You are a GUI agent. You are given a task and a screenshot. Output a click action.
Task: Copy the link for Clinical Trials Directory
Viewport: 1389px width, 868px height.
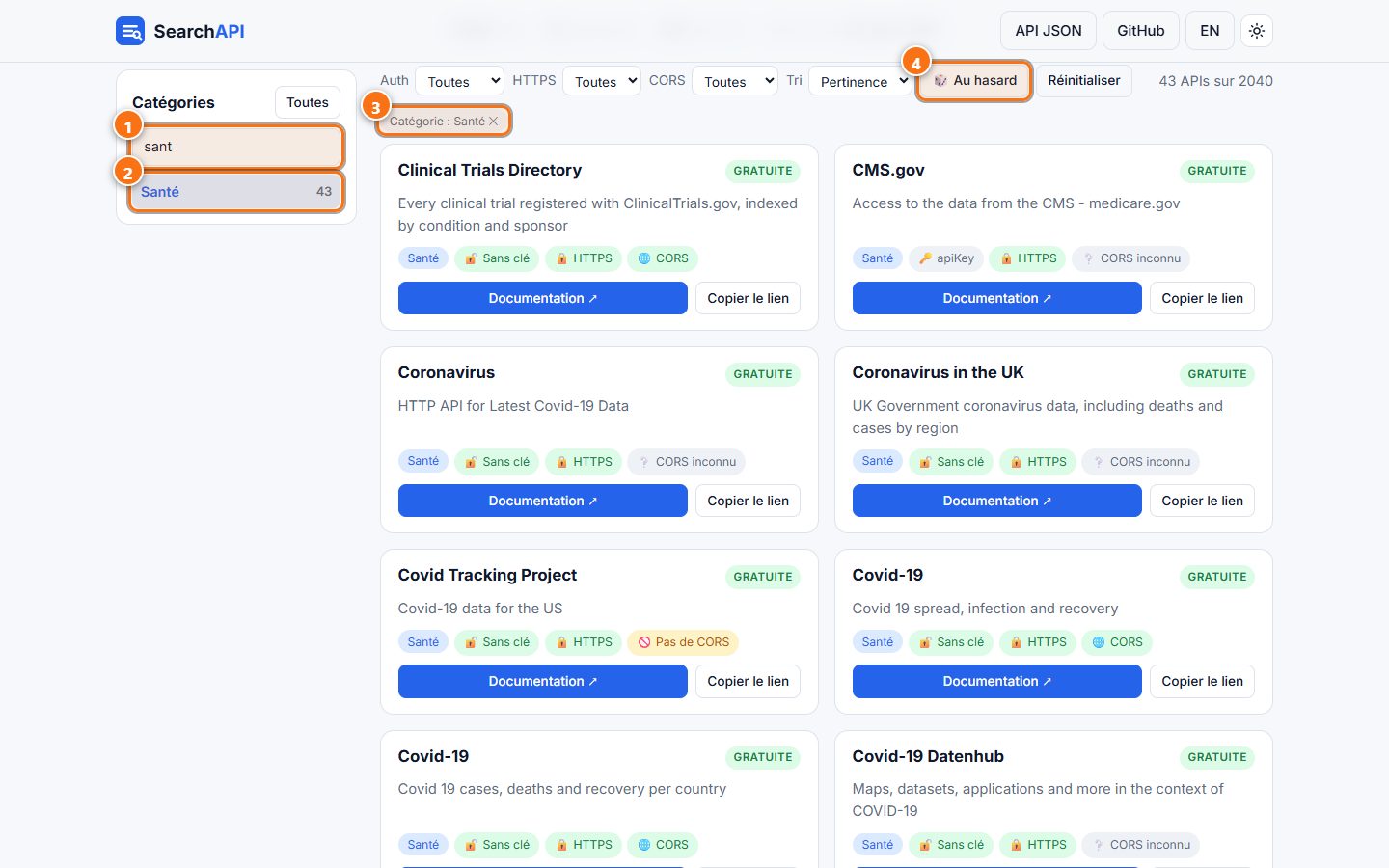coord(748,298)
